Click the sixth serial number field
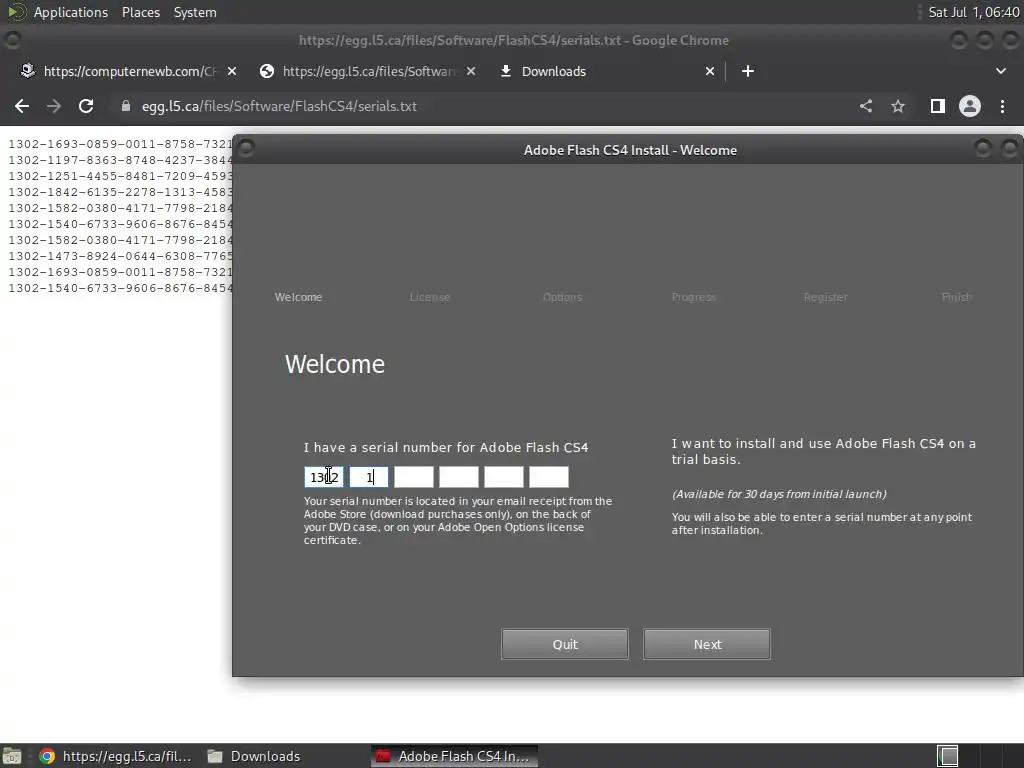 click(549, 477)
